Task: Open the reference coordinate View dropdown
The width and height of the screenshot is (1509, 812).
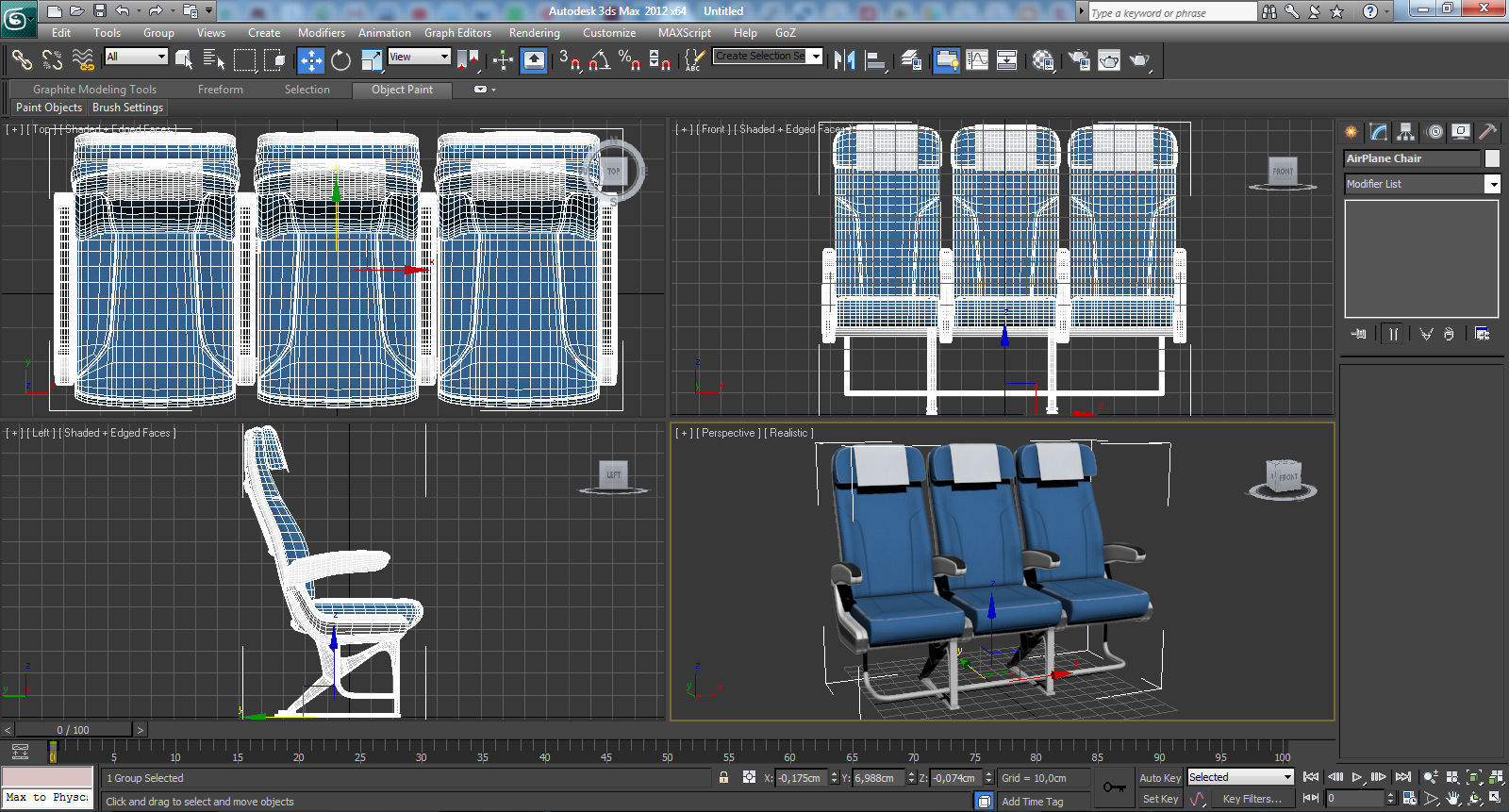Action: click(x=420, y=57)
